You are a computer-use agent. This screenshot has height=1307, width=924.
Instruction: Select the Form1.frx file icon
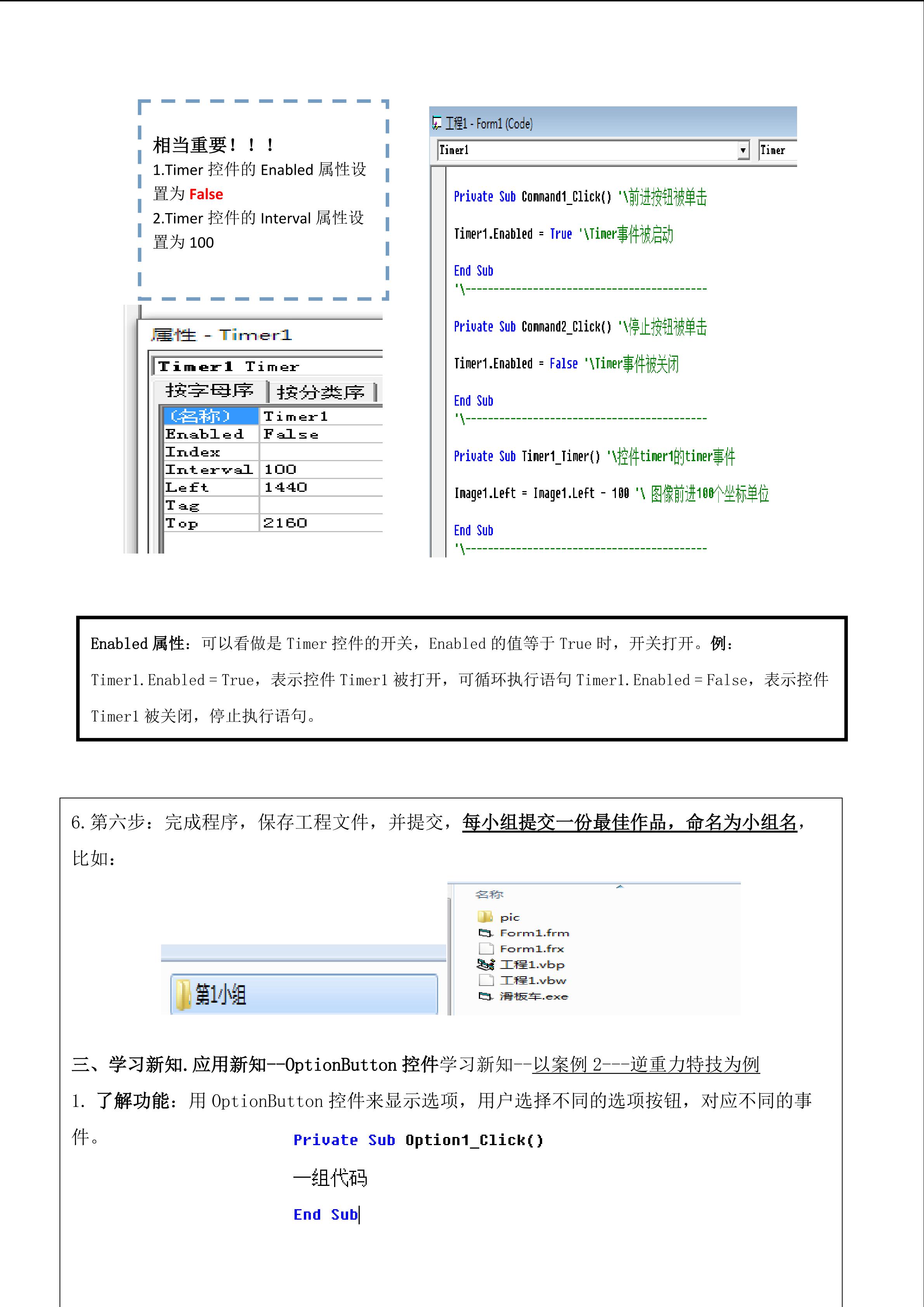[486, 948]
